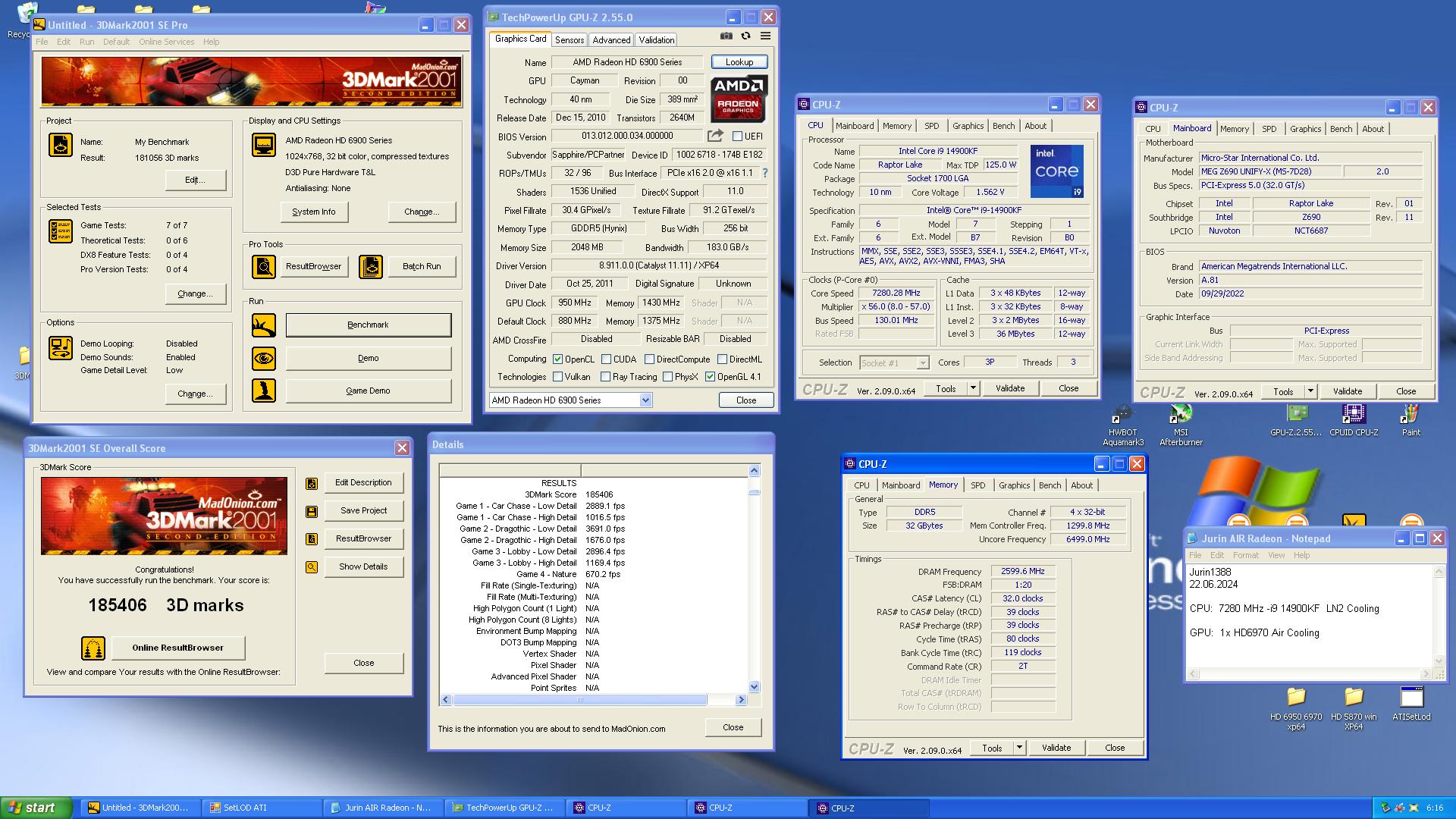The image size is (1456, 819).
Task: Toggle the CUDA checkbox
Action: [x=607, y=359]
